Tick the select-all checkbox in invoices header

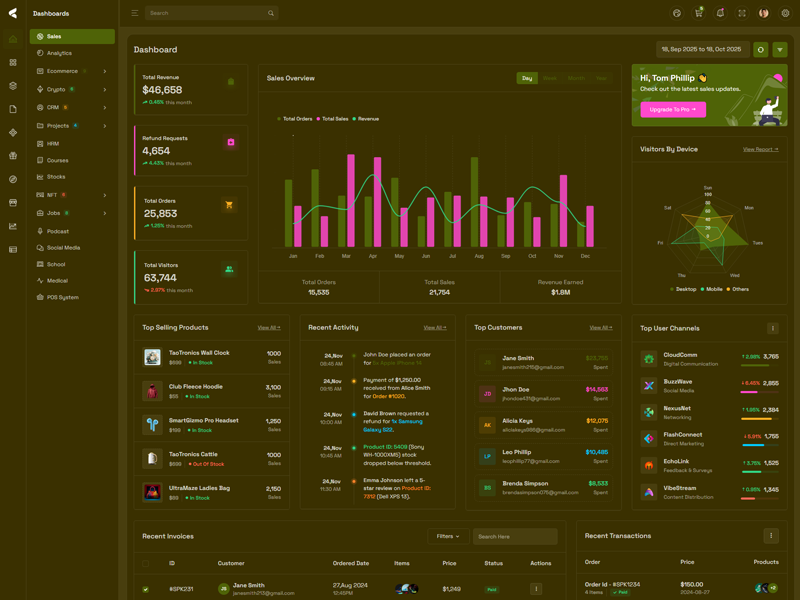[146, 563]
